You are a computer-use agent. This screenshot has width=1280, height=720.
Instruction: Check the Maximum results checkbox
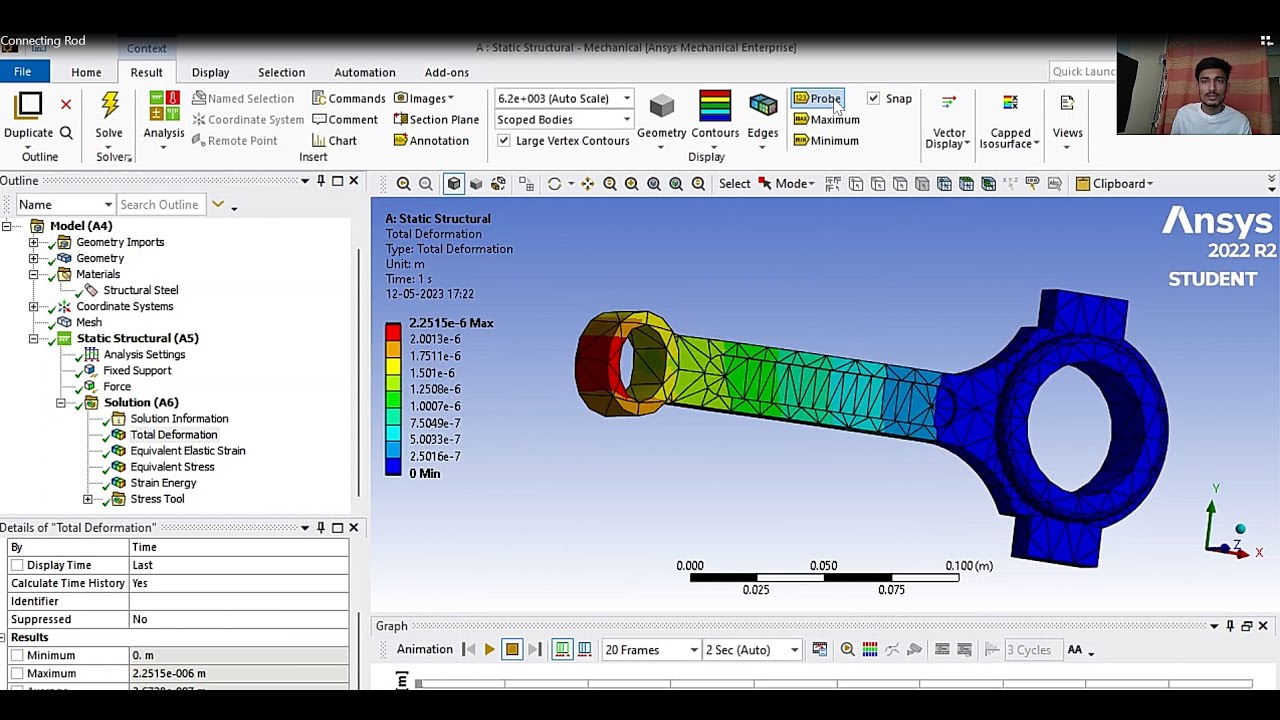[17, 673]
